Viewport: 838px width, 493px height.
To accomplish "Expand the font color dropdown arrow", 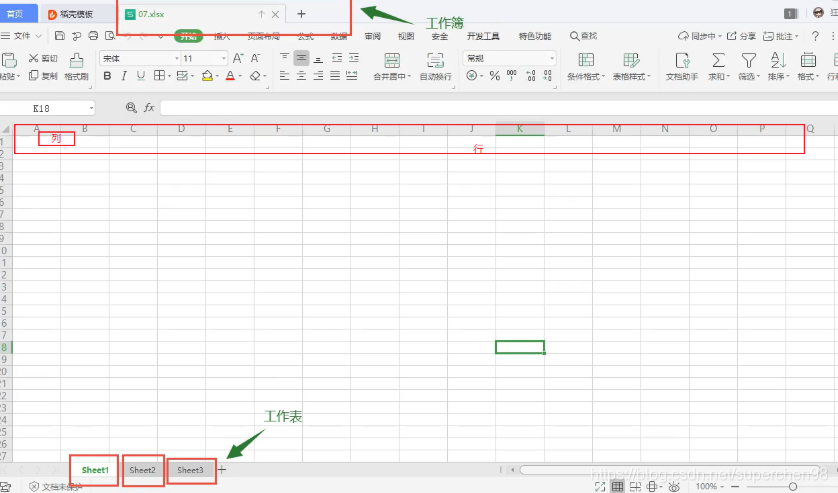I will pos(240,76).
